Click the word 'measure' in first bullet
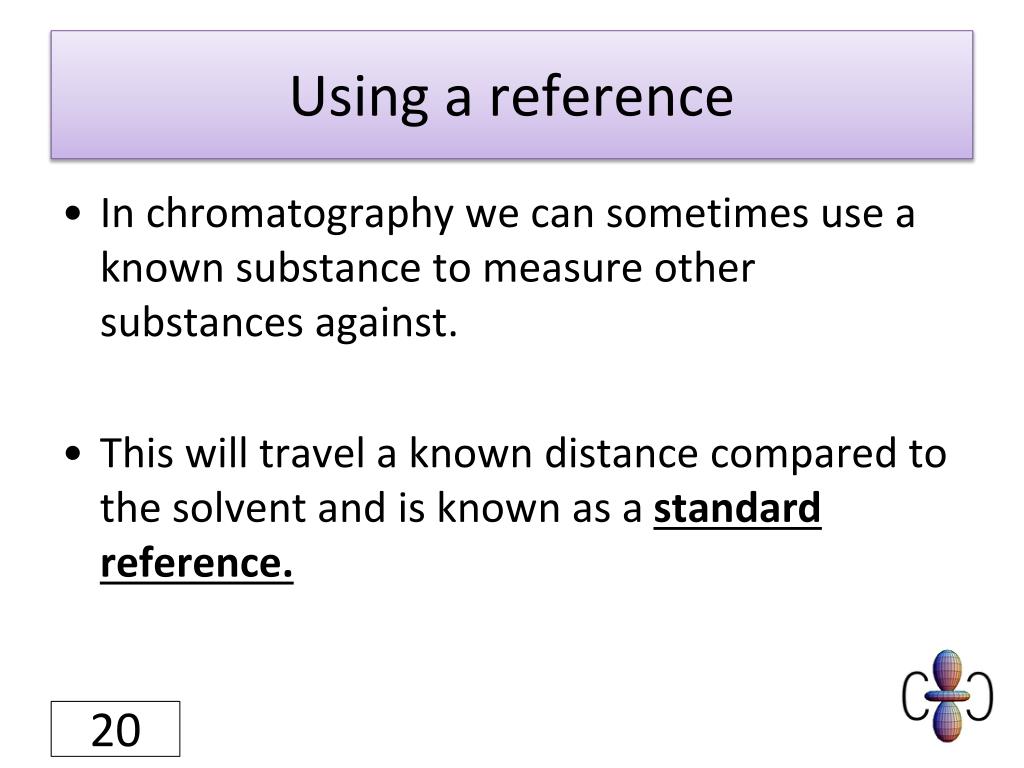Image resolution: width=1024 pixels, height=768 pixels. (x=562, y=269)
